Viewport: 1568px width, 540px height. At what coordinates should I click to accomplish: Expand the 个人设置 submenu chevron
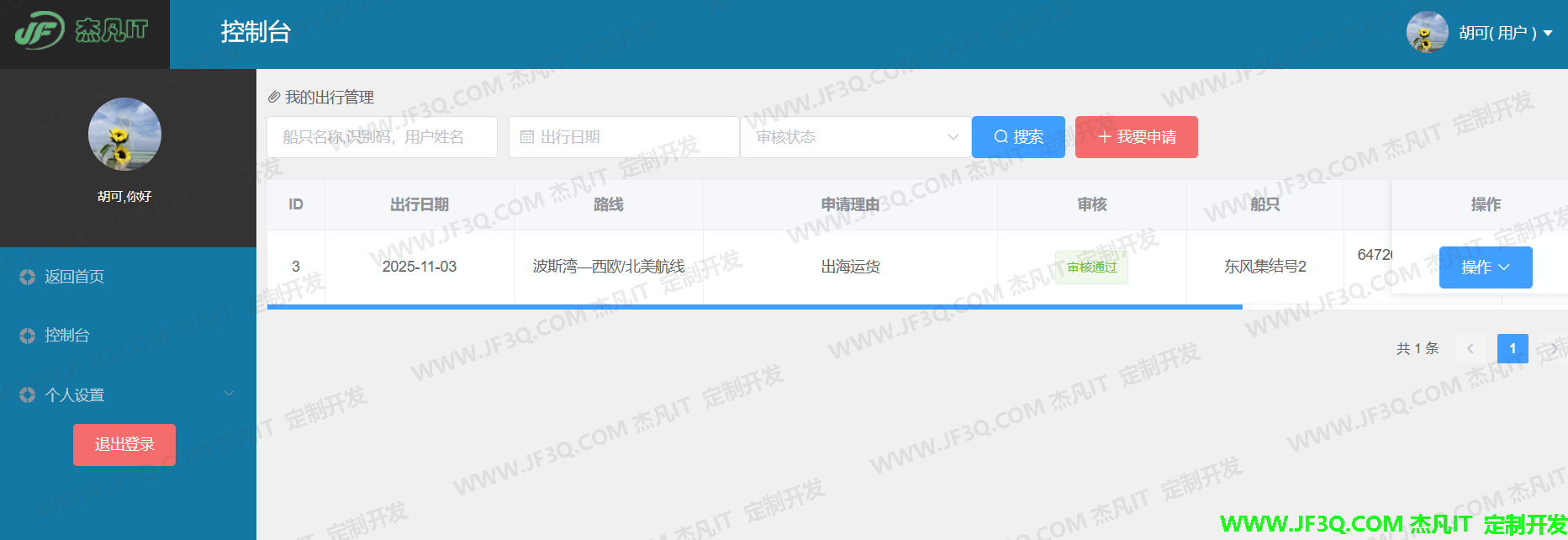tap(229, 394)
